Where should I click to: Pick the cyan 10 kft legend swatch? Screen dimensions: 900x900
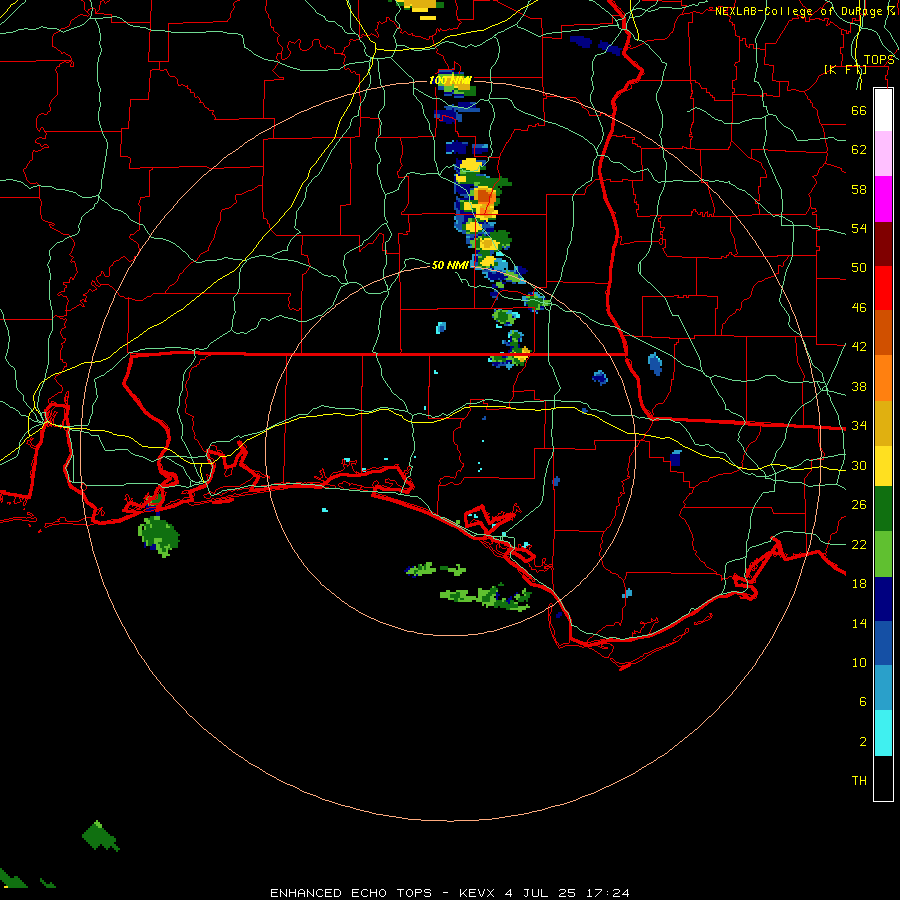(883, 733)
